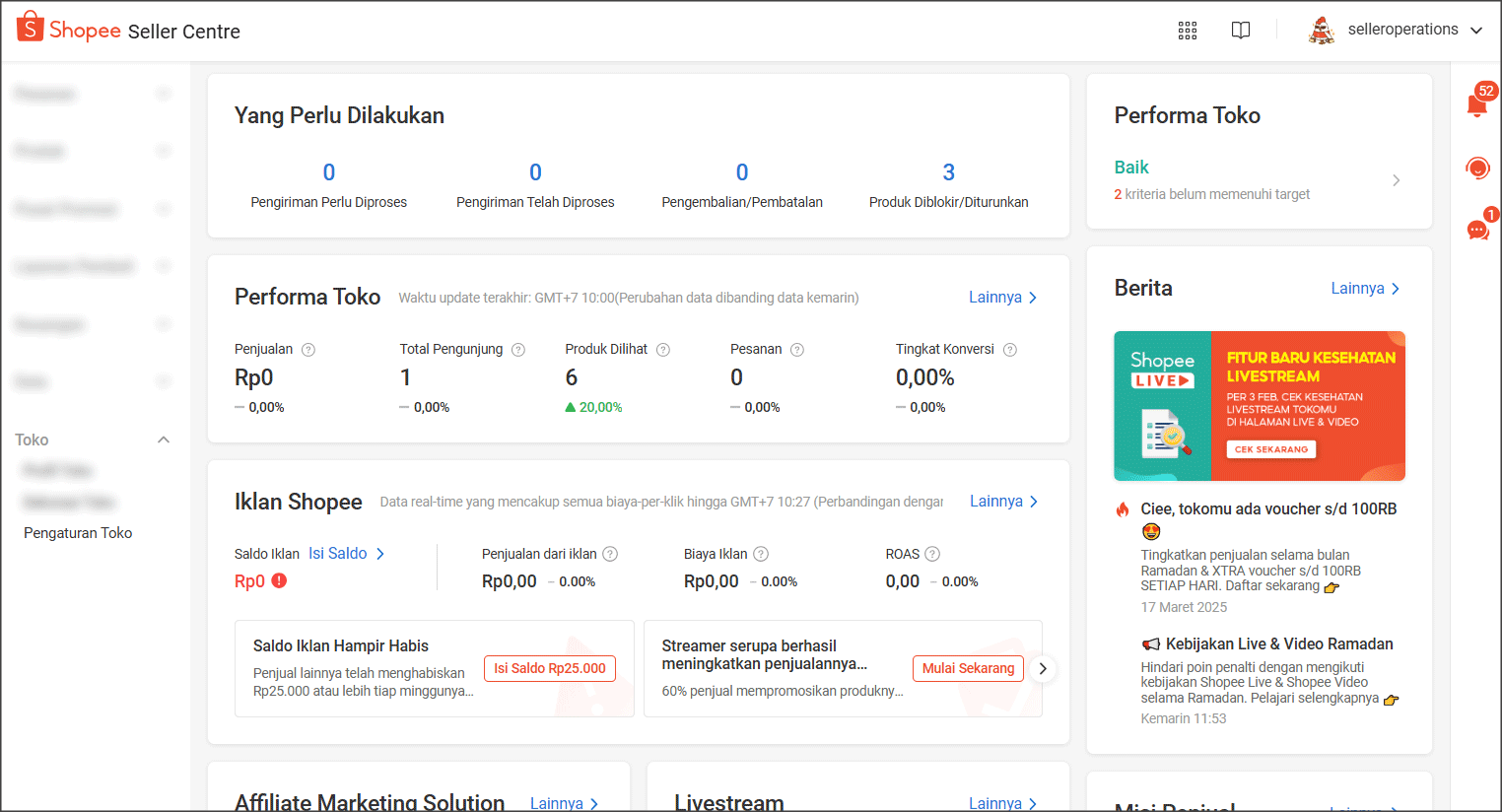Collapse the Toko sidebar section
The height and width of the screenshot is (812, 1502).
[164, 440]
